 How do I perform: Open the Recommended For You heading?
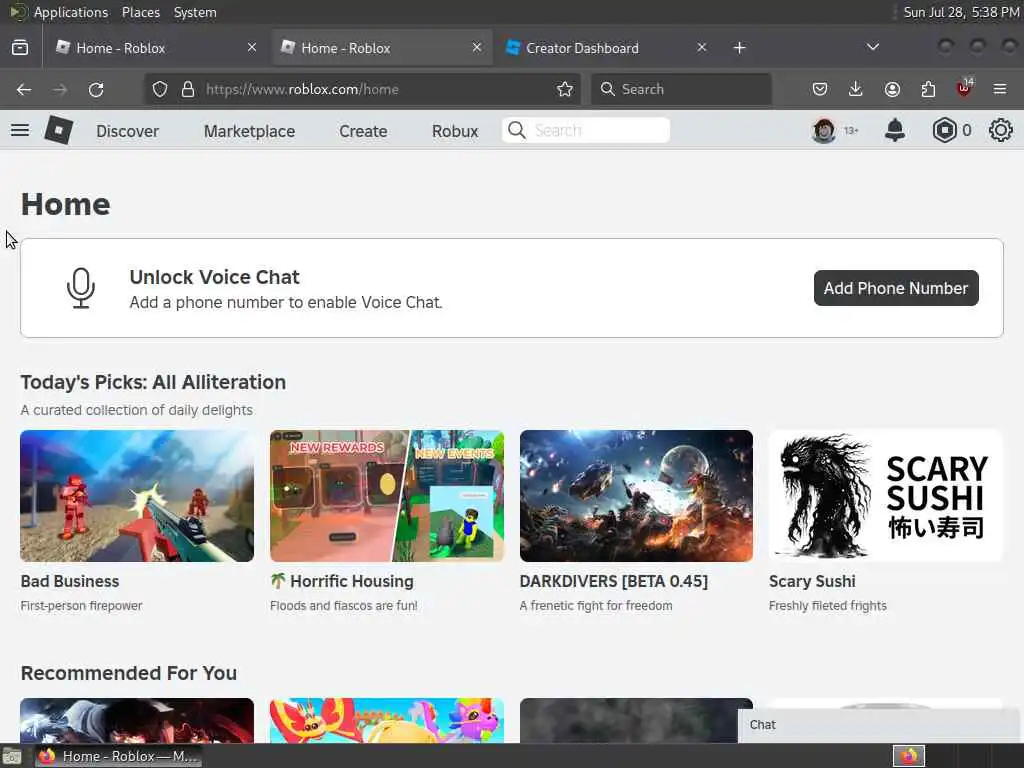(129, 673)
